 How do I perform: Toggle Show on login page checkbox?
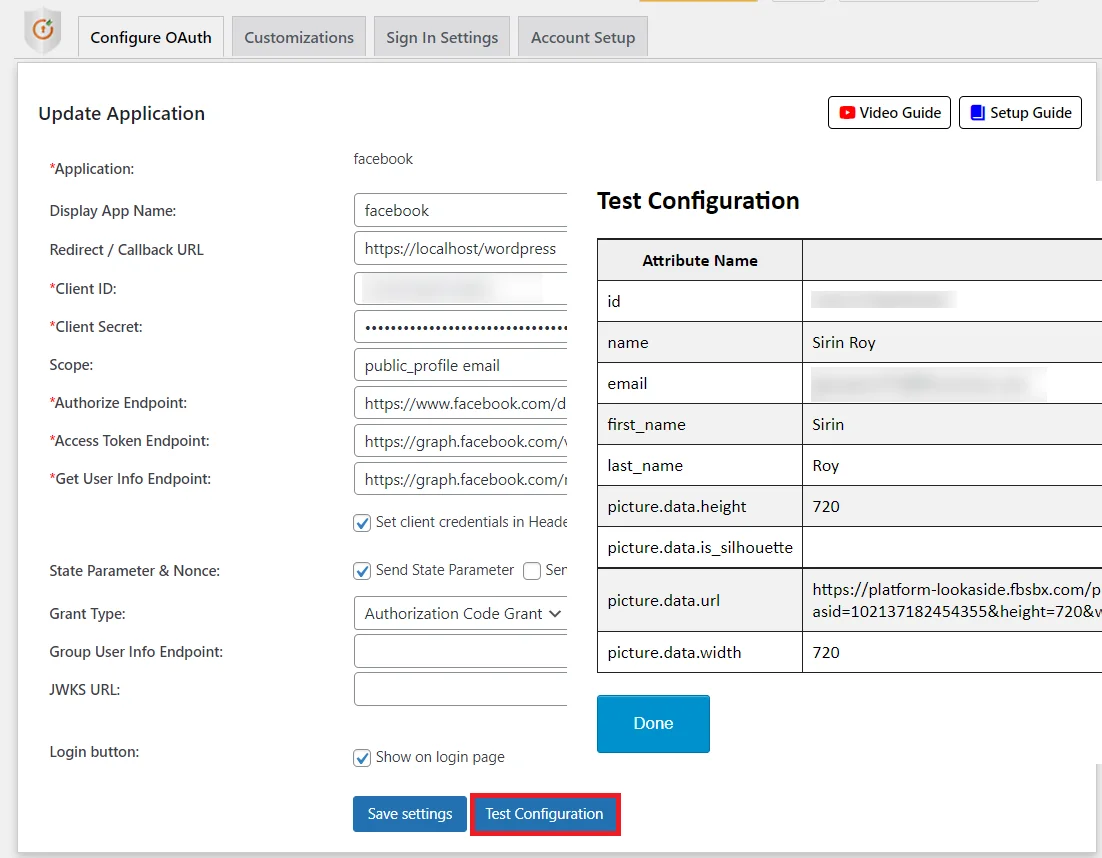[x=362, y=758]
